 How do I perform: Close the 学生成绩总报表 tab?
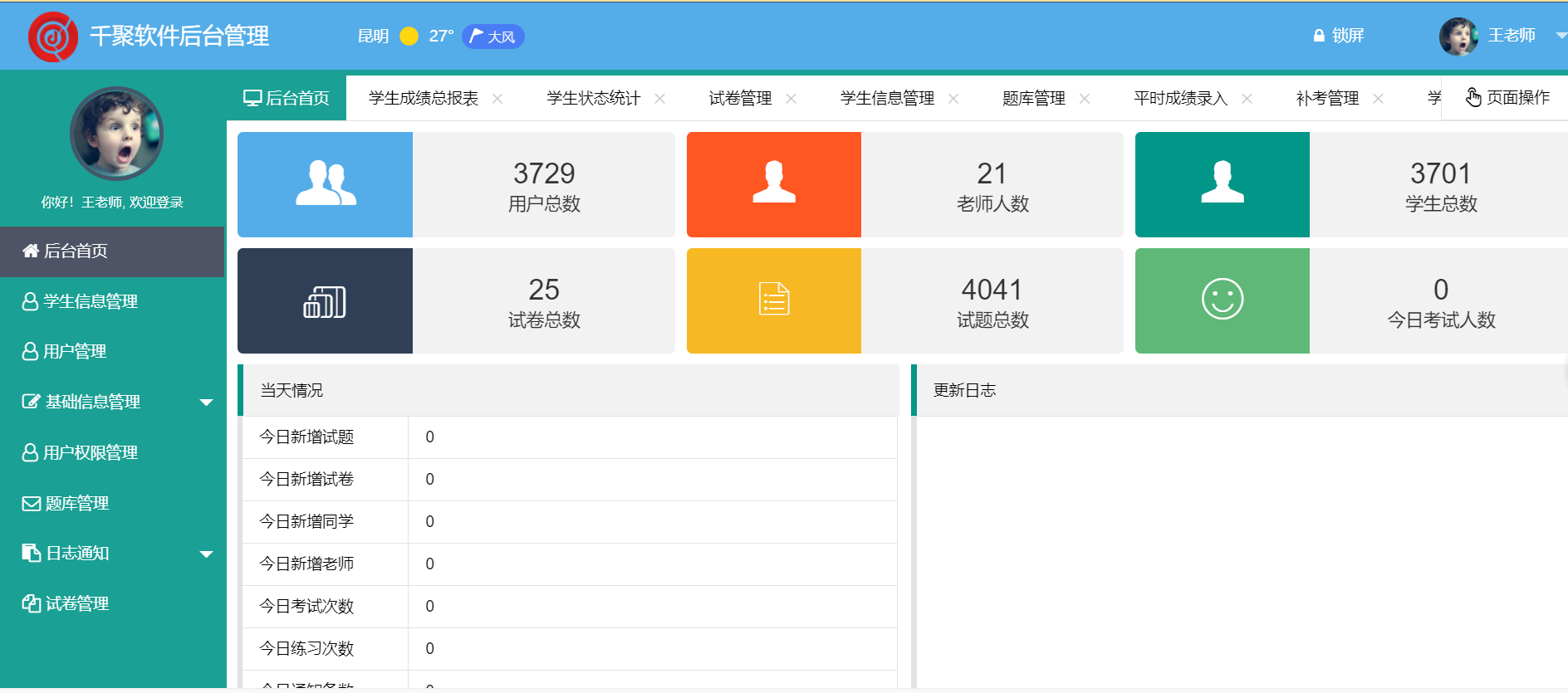click(497, 99)
